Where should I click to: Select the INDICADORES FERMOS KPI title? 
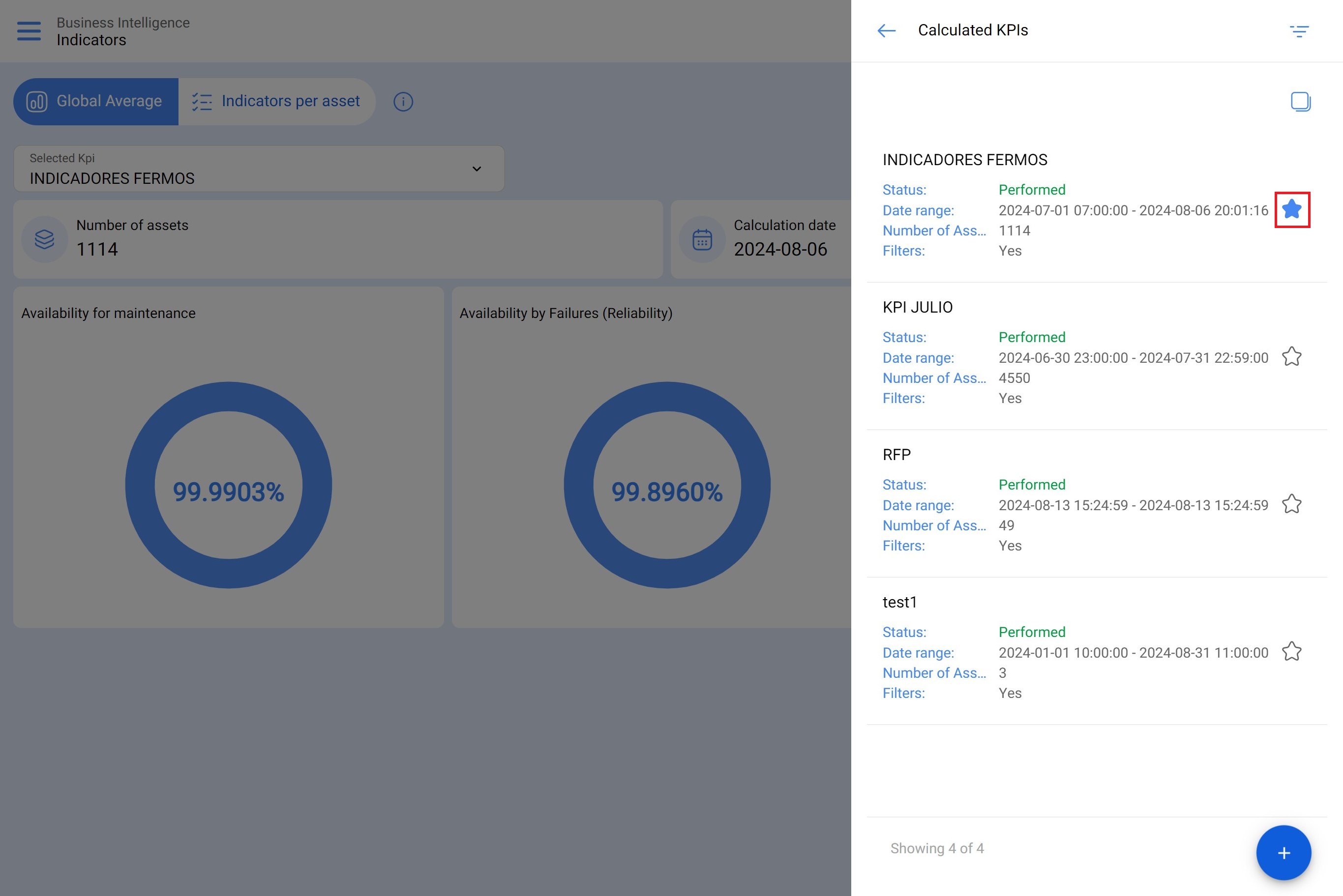pos(964,160)
